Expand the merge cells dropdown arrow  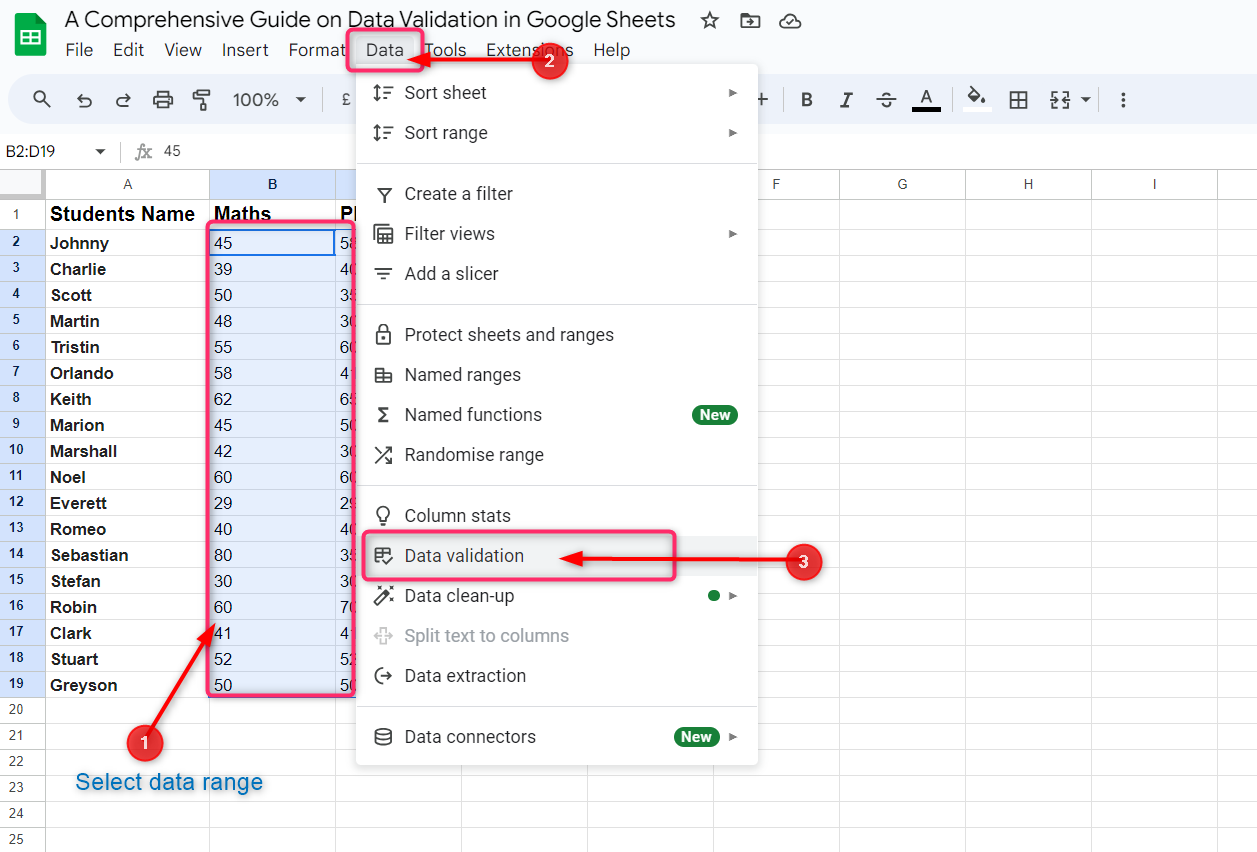point(1086,99)
